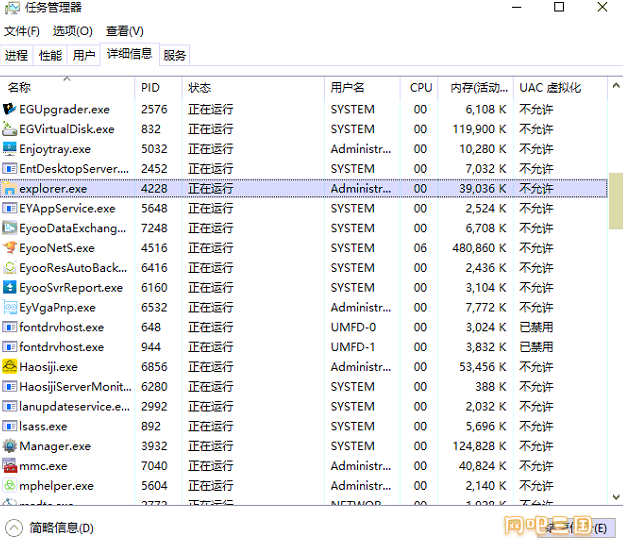Click the 简略信息(D) link text
The height and width of the screenshot is (550, 623).
(61, 528)
